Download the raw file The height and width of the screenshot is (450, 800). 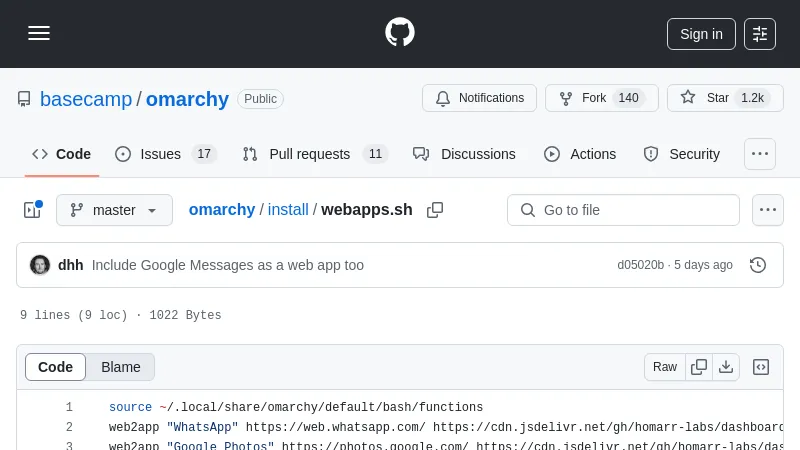(x=726, y=367)
